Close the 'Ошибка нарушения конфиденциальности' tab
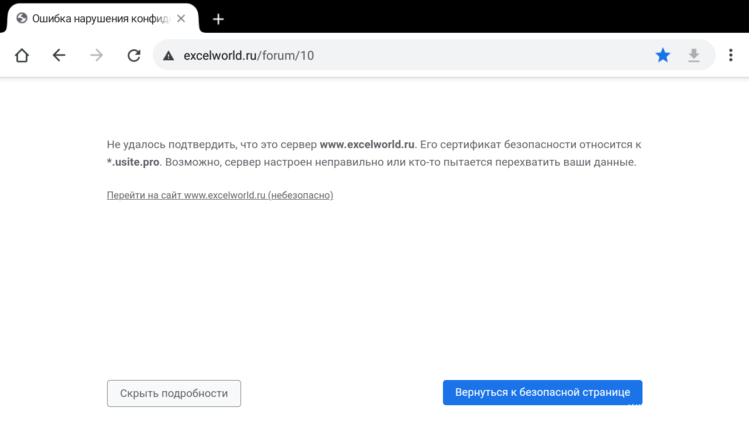The height and width of the screenshot is (421, 749). tap(181, 19)
